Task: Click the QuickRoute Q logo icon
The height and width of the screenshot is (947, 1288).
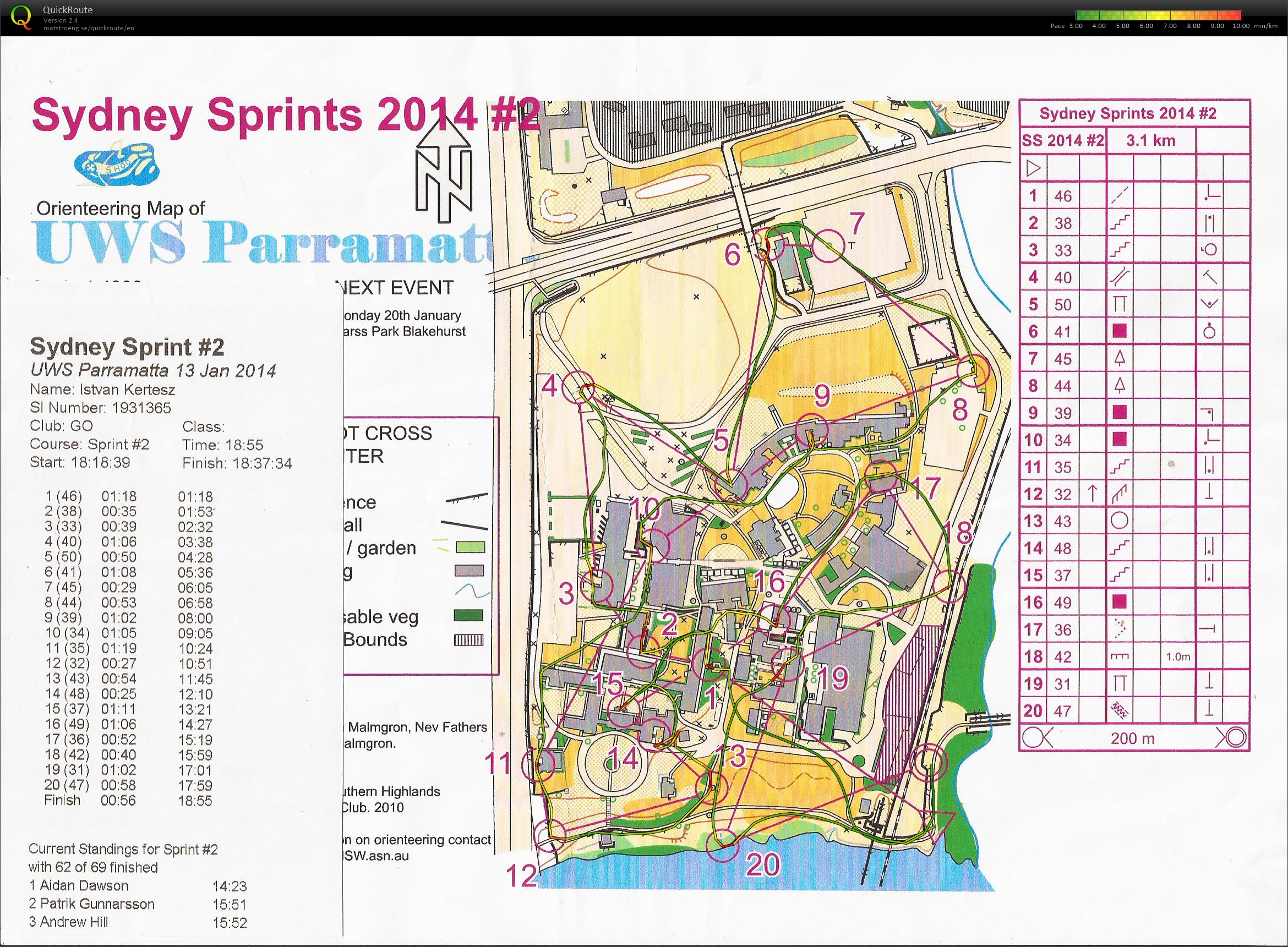Action: coord(21,16)
